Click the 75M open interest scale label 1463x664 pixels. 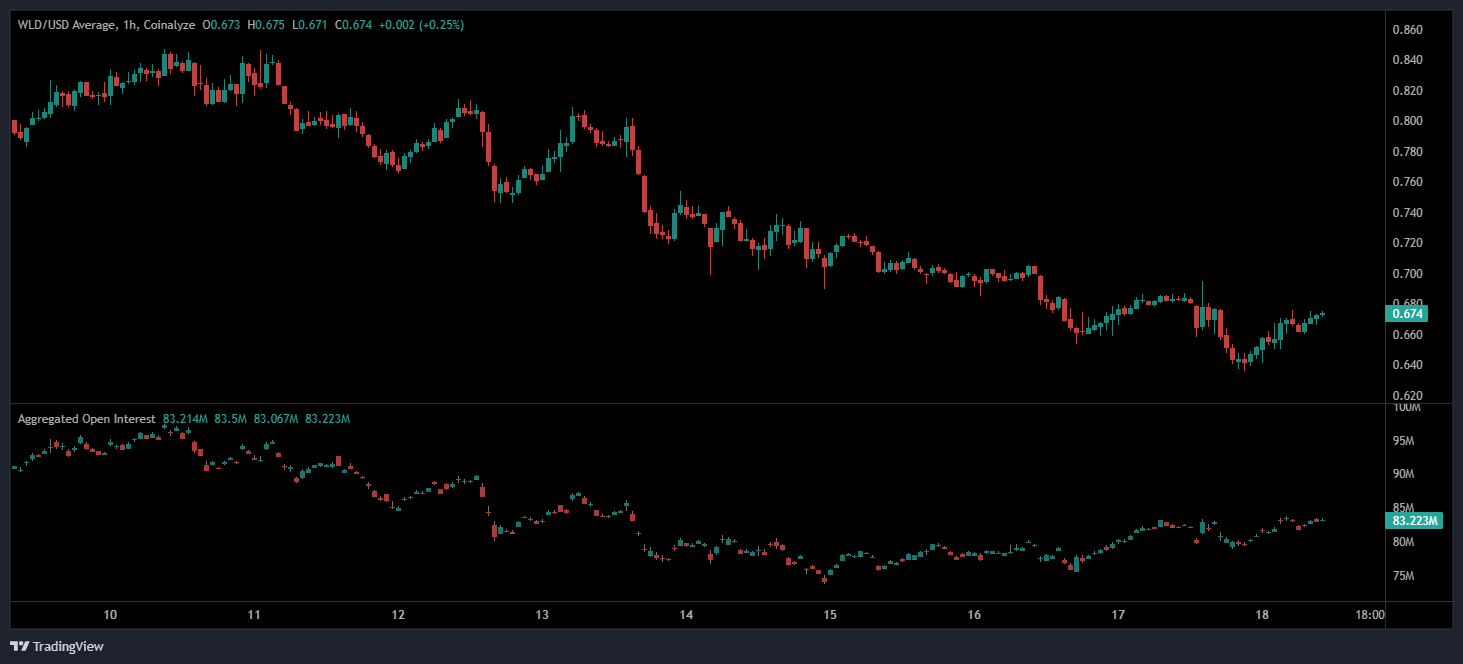click(x=1403, y=576)
